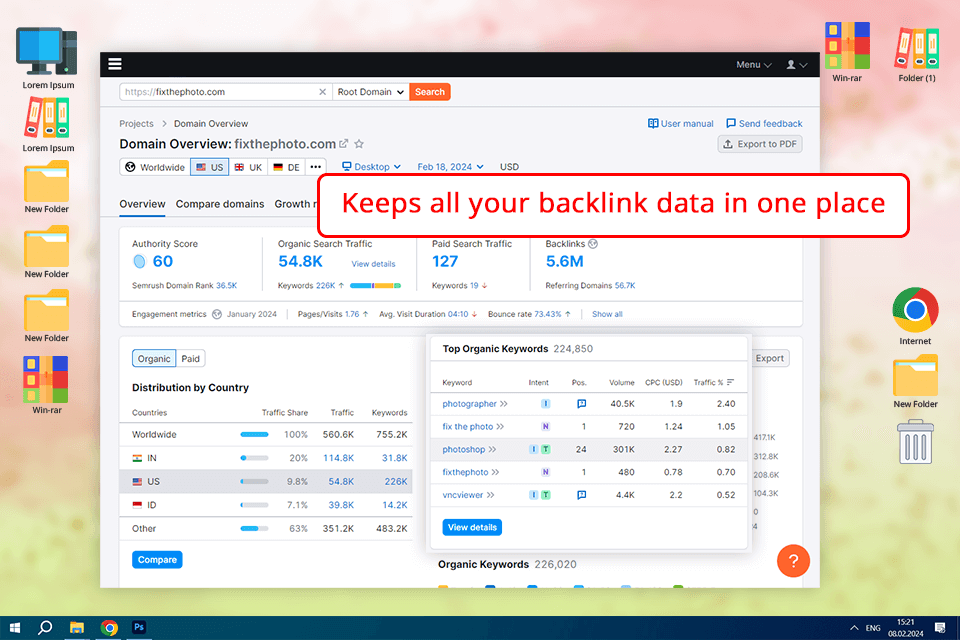Screen dimensions: 960x640
Task: Open the user account icon menu
Action: [x=797, y=64]
